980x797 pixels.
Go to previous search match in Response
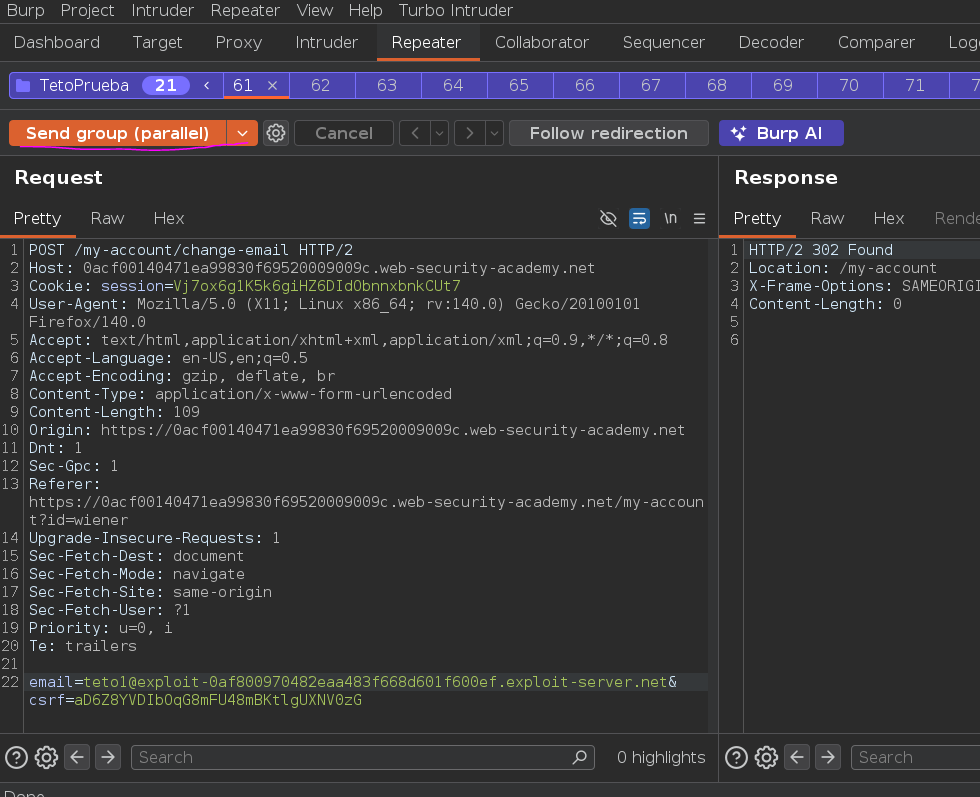coord(797,758)
